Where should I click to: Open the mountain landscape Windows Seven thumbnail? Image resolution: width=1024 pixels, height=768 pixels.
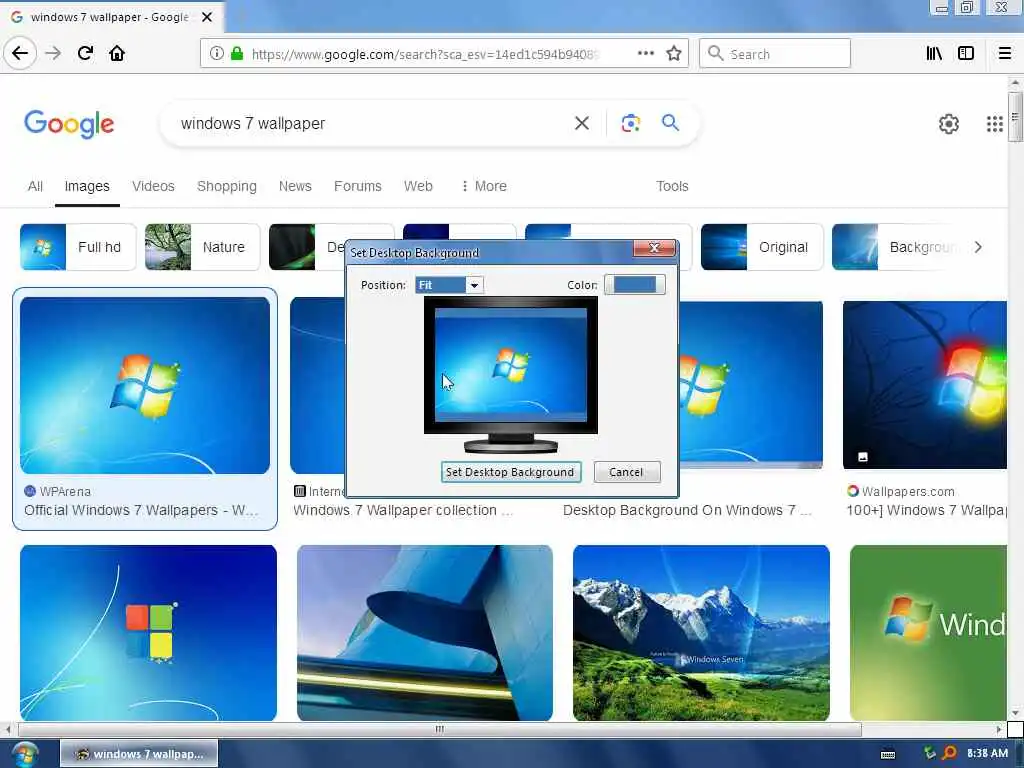(x=701, y=633)
